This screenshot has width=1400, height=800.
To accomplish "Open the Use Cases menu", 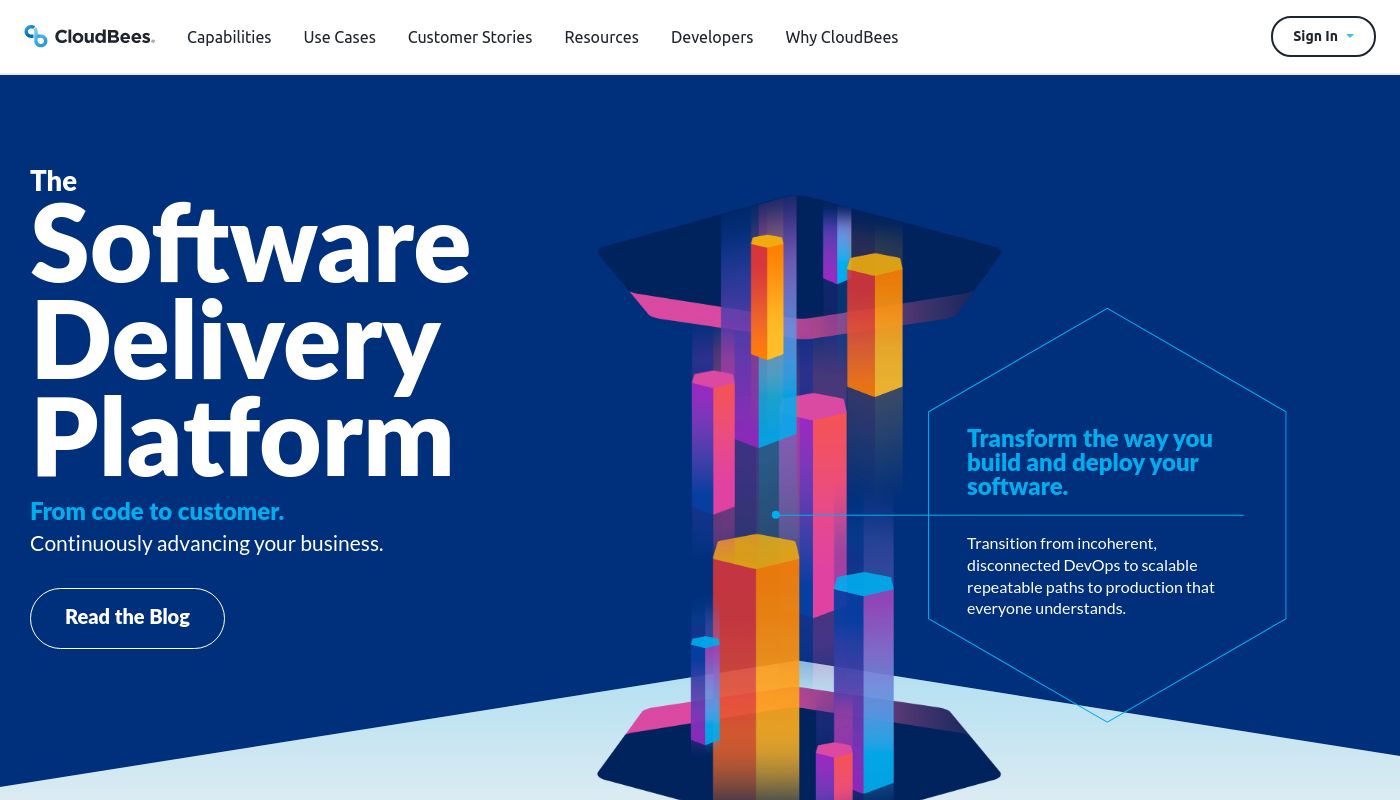I will tap(340, 37).
